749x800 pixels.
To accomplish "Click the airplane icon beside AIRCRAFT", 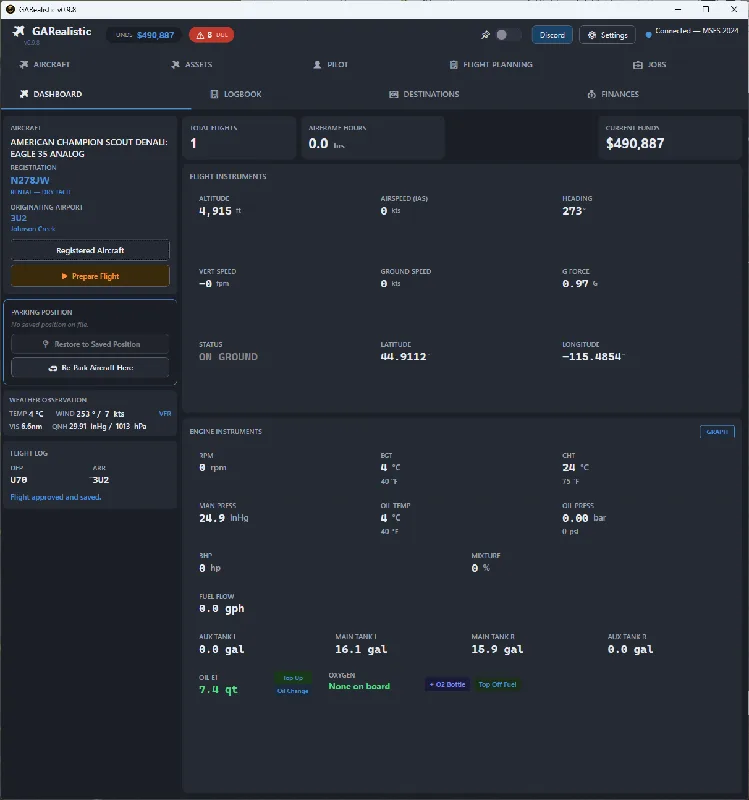I will click(x=23, y=64).
